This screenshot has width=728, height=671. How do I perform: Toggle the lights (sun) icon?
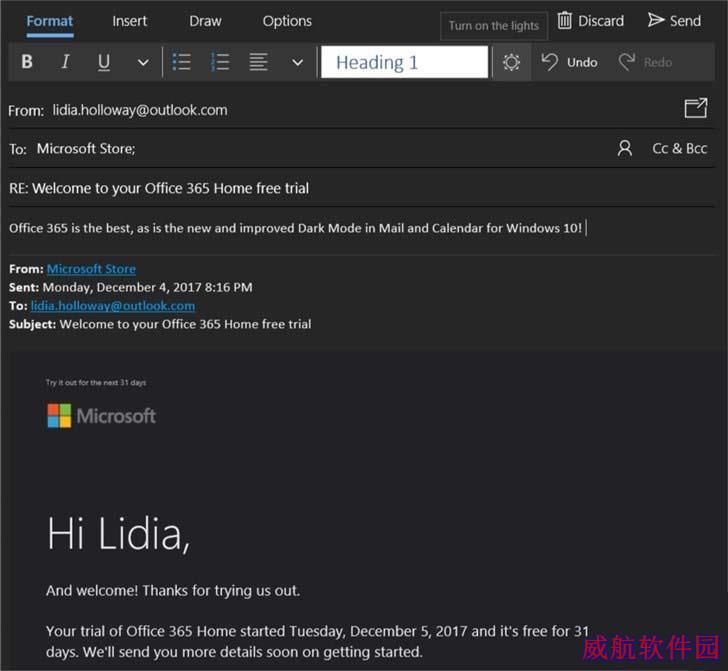[x=511, y=62]
